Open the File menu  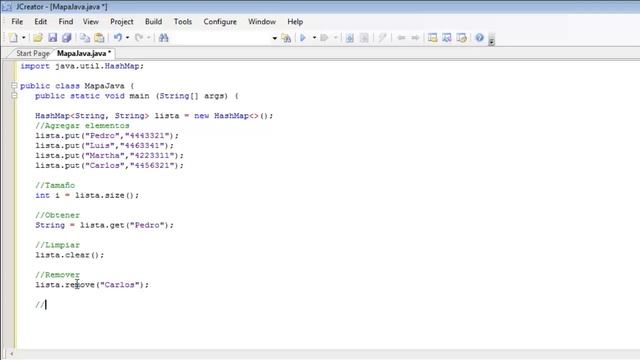(x=17, y=22)
